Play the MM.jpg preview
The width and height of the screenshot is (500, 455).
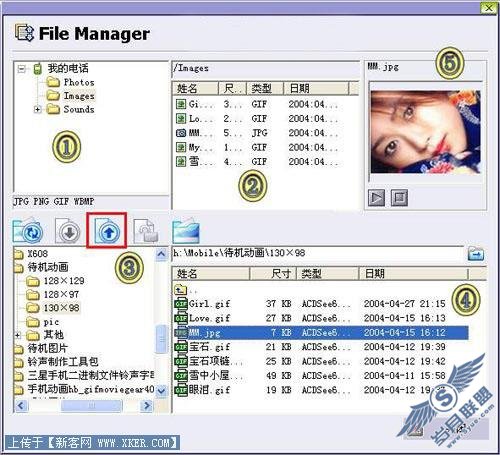(376, 198)
